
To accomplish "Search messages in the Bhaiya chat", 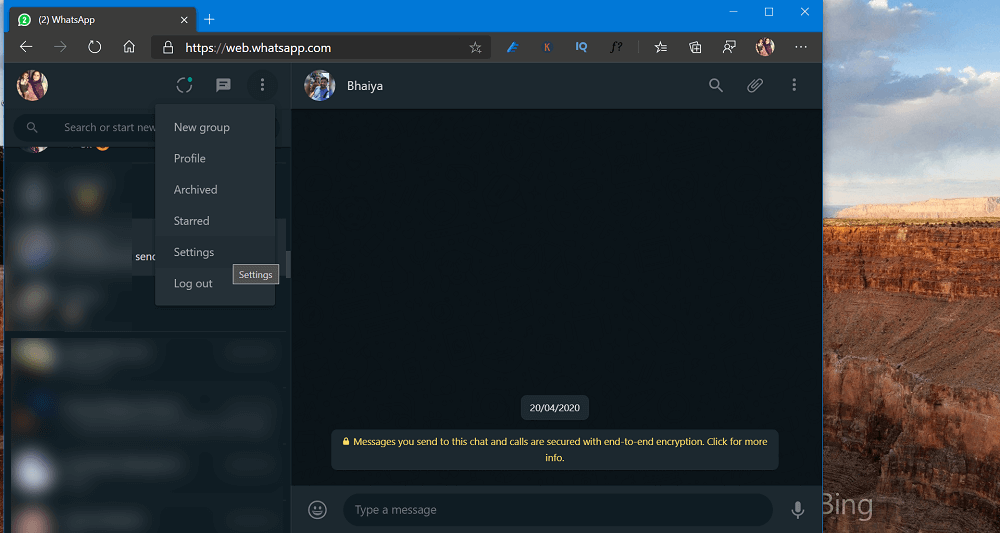I will [716, 85].
